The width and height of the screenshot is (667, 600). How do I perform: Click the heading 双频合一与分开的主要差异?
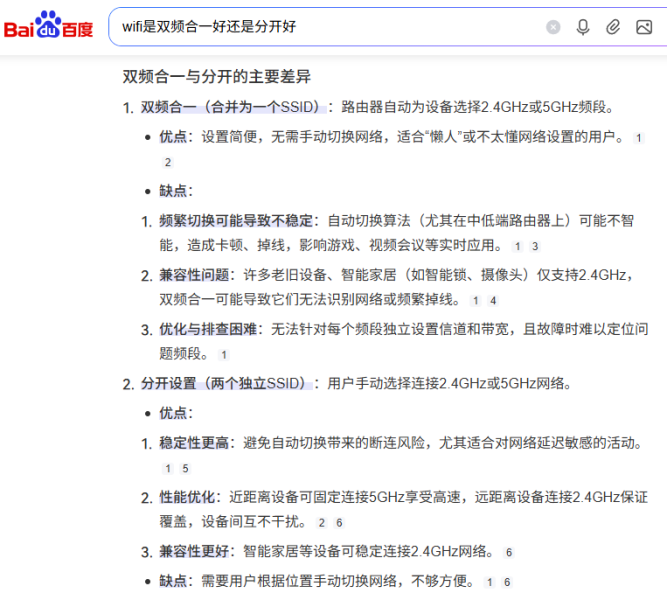coord(219,77)
